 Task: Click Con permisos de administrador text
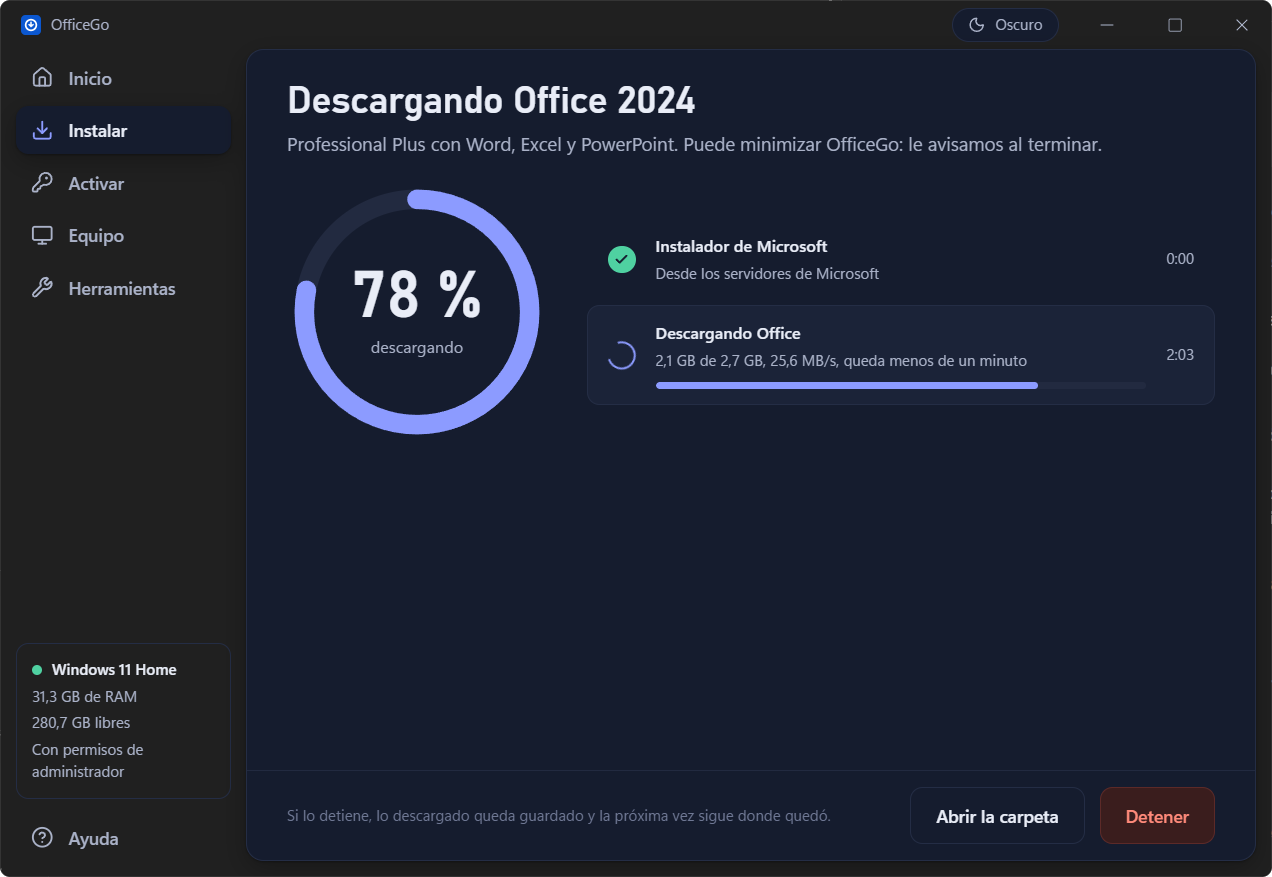click(x=88, y=761)
